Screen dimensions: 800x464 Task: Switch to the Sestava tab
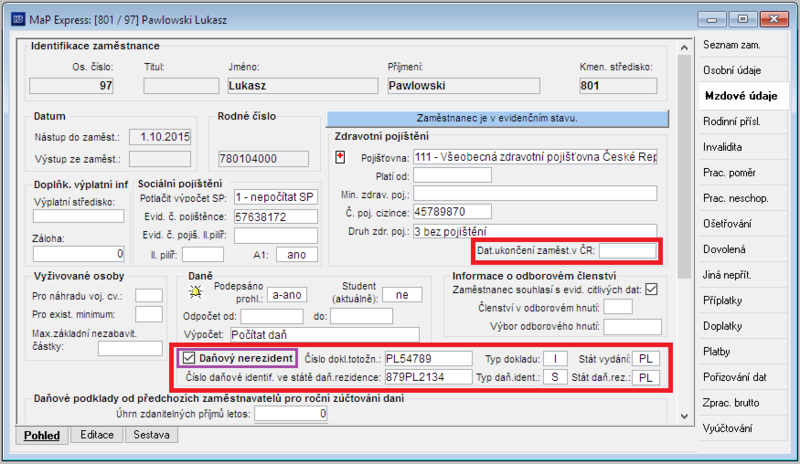pos(152,434)
